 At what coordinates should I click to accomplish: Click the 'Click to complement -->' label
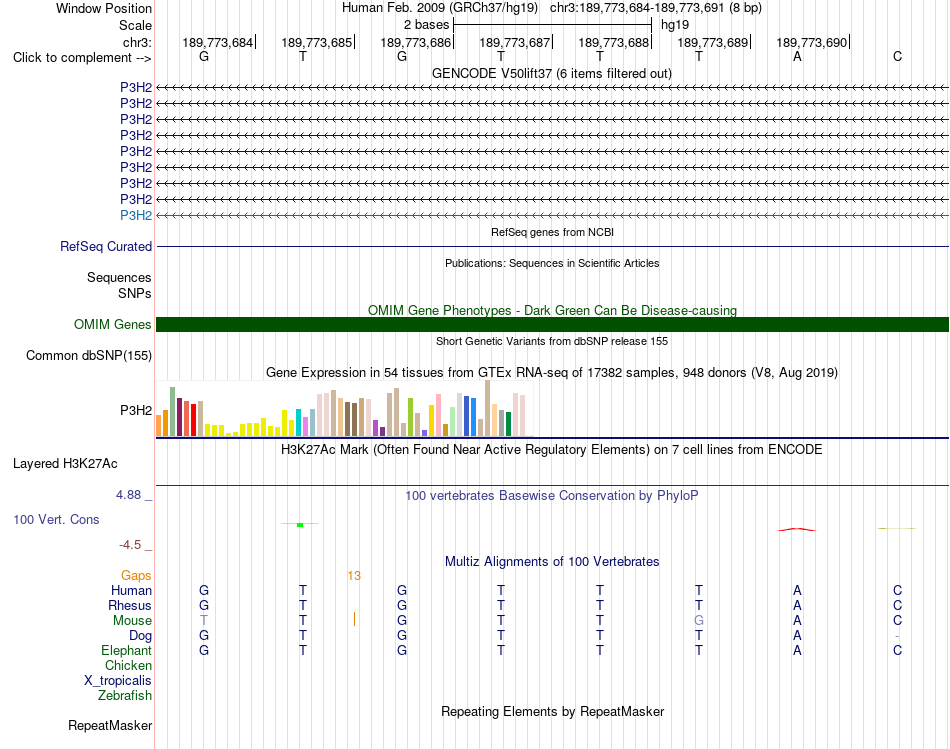[x=82, y=58]
